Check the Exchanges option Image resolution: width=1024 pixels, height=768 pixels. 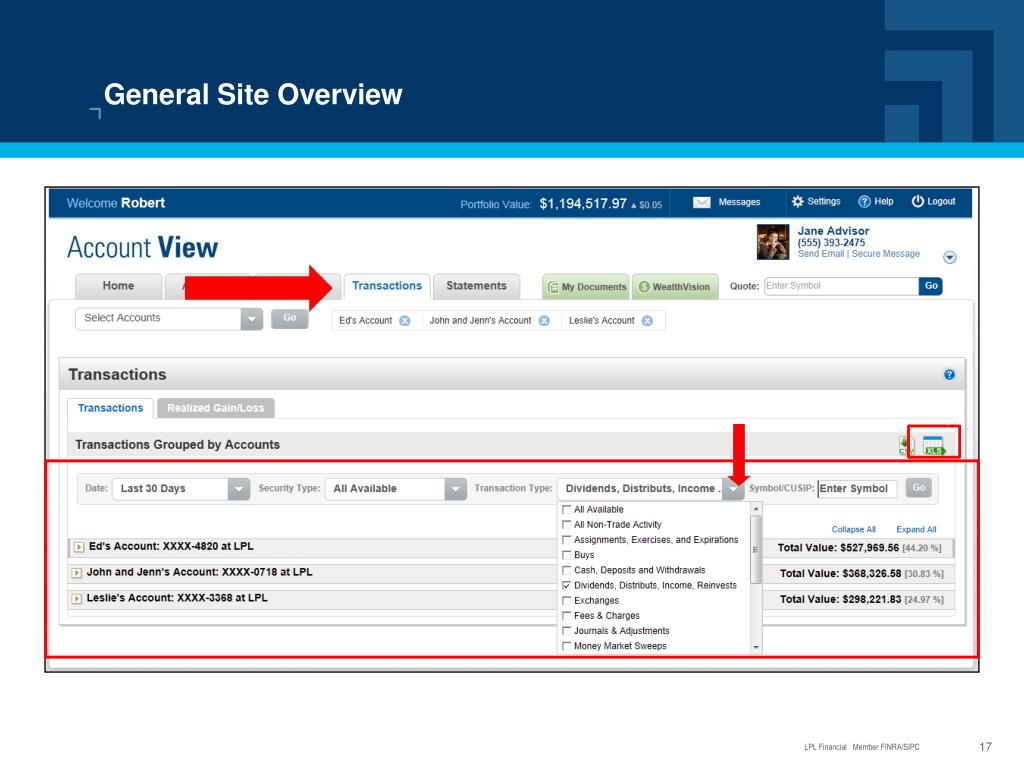(567, 600)
